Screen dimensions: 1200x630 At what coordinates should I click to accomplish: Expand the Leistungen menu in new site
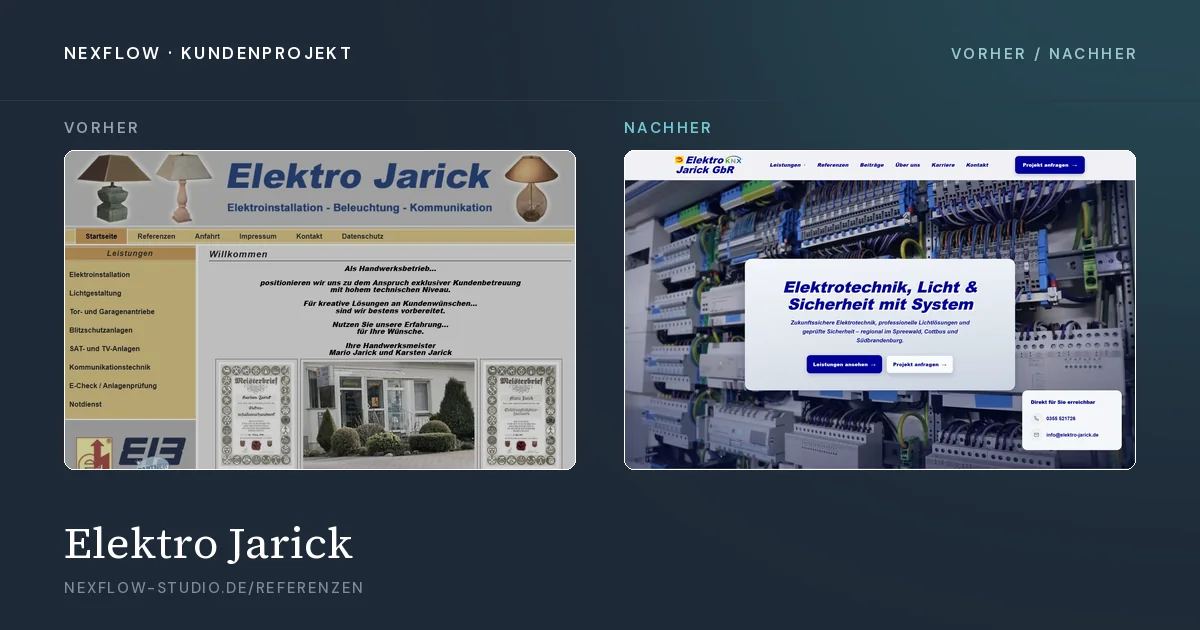(x=787, y=164)
